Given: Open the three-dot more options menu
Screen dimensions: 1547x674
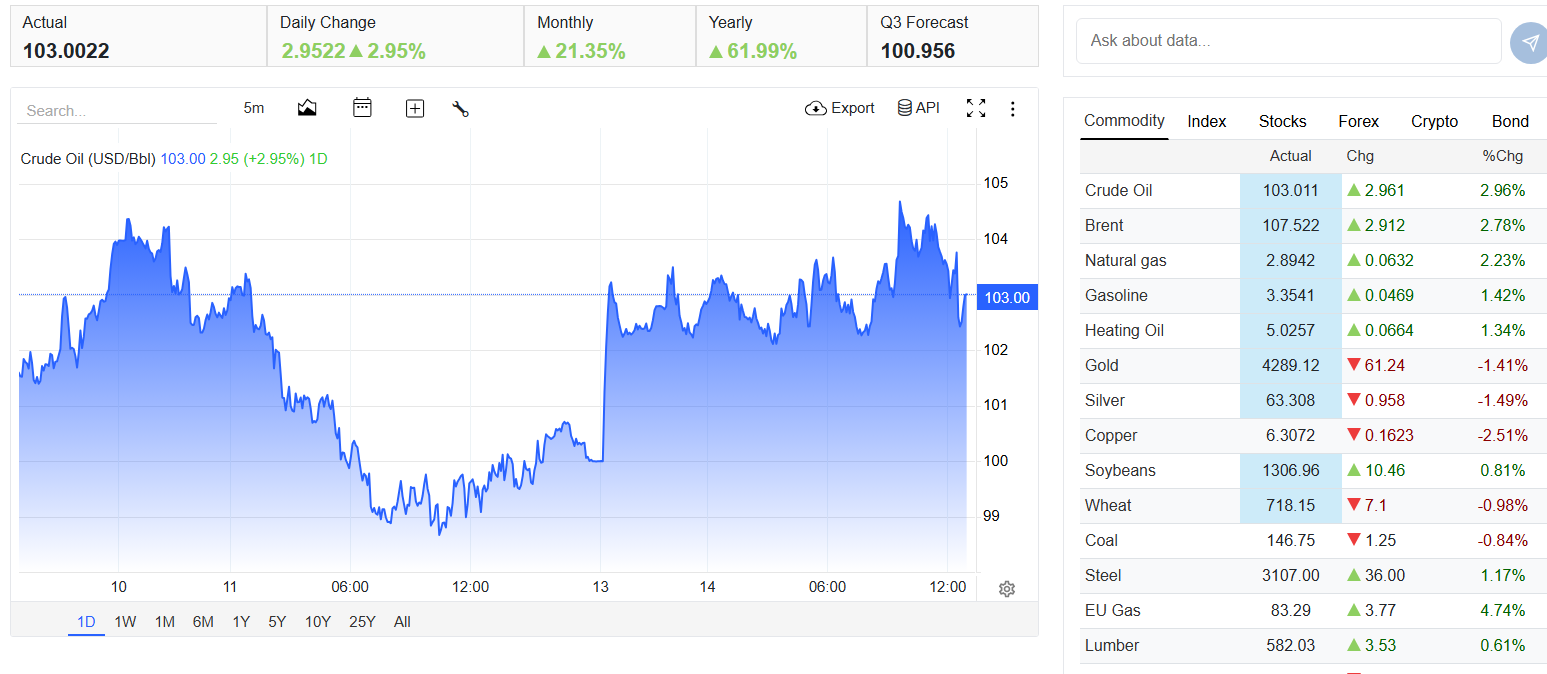Looking at the screenshot, I should (x=1013, y=108).
